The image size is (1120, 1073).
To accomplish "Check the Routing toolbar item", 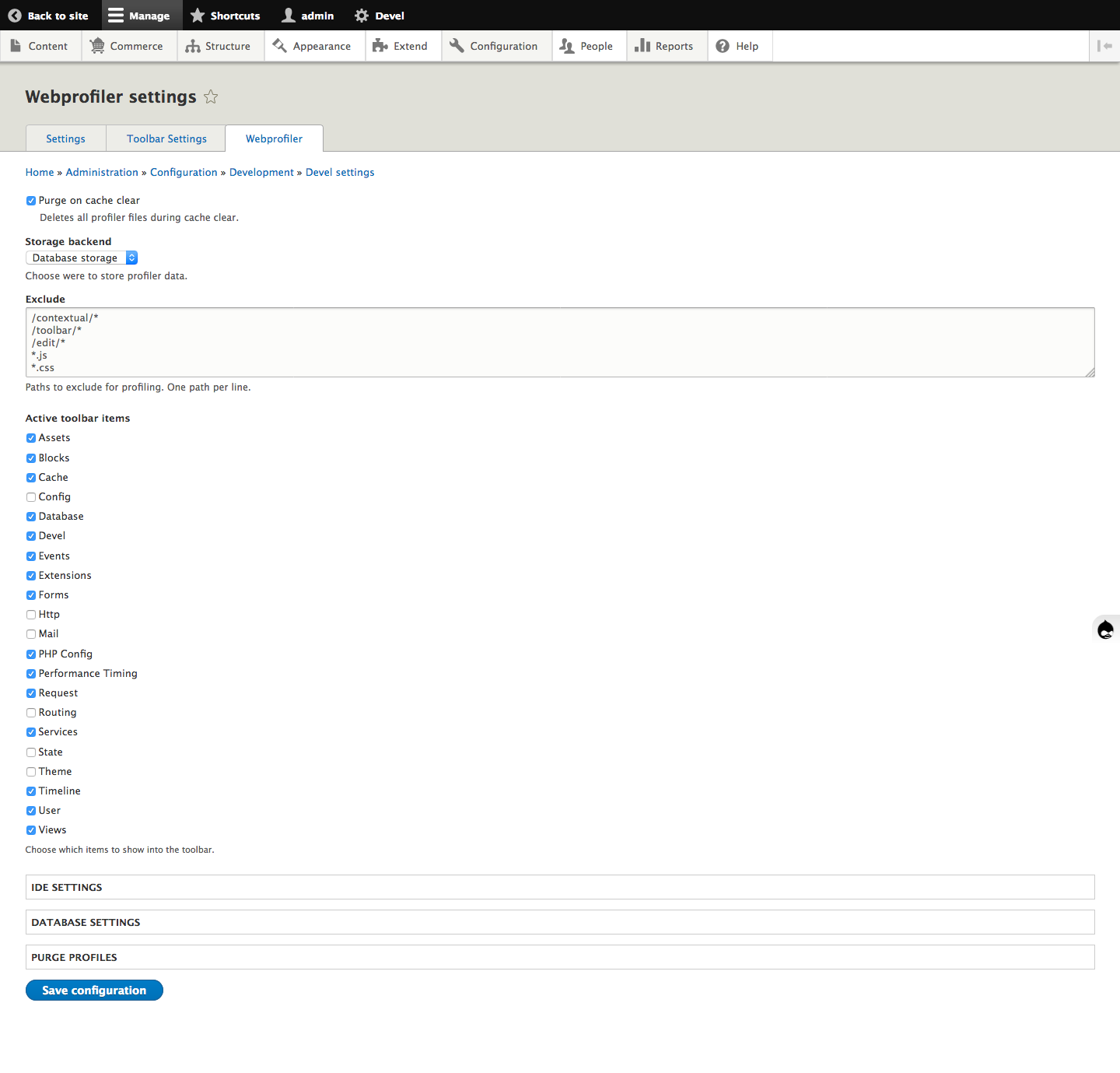I will (x=30, y=712).
